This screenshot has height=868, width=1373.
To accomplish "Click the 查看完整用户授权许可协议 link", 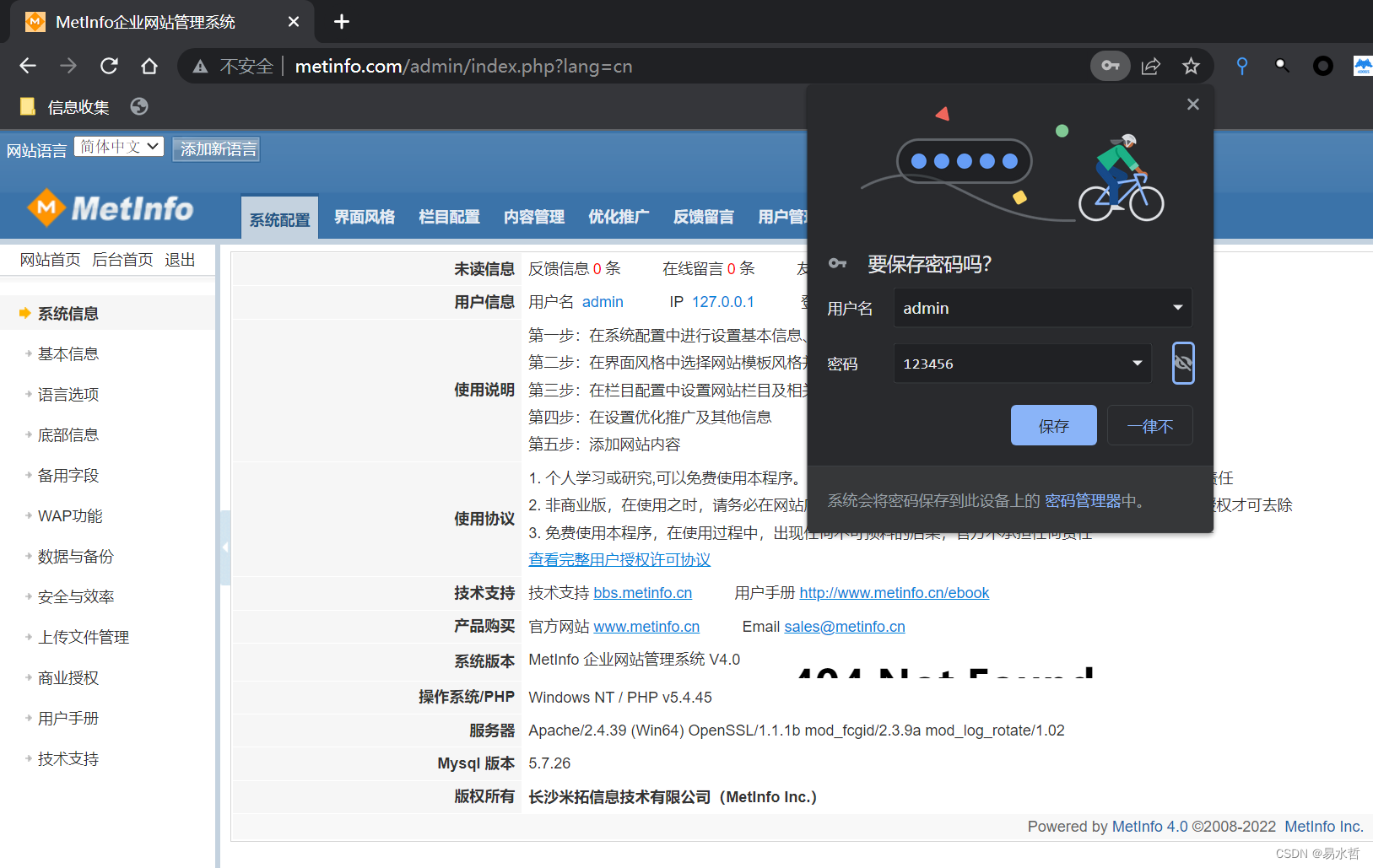I will tap(619, 559).
